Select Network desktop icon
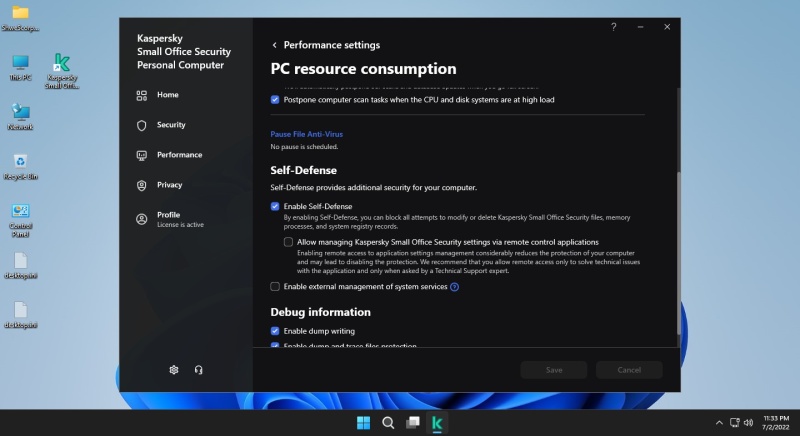Viewport: 800px width, 436px height. [20, 117]
